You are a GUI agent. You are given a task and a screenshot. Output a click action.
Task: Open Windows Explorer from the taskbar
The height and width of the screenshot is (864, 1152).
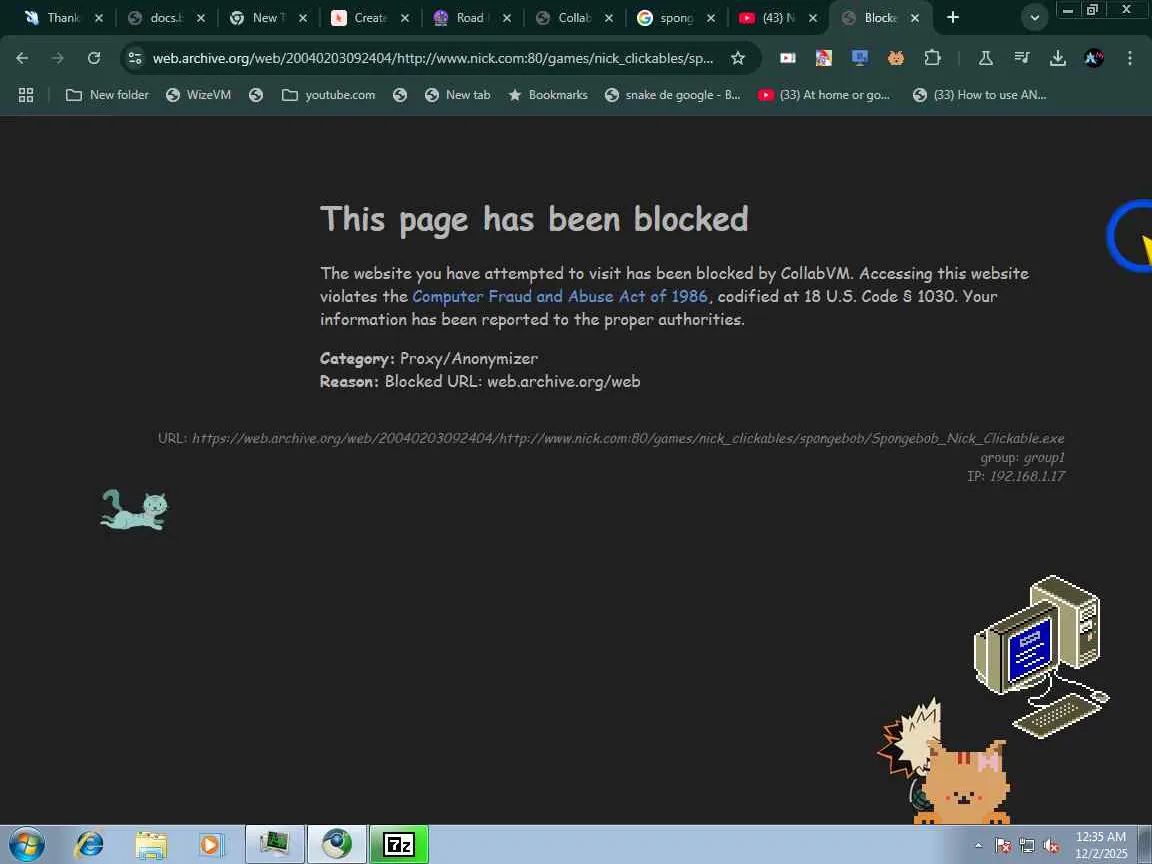151,844
